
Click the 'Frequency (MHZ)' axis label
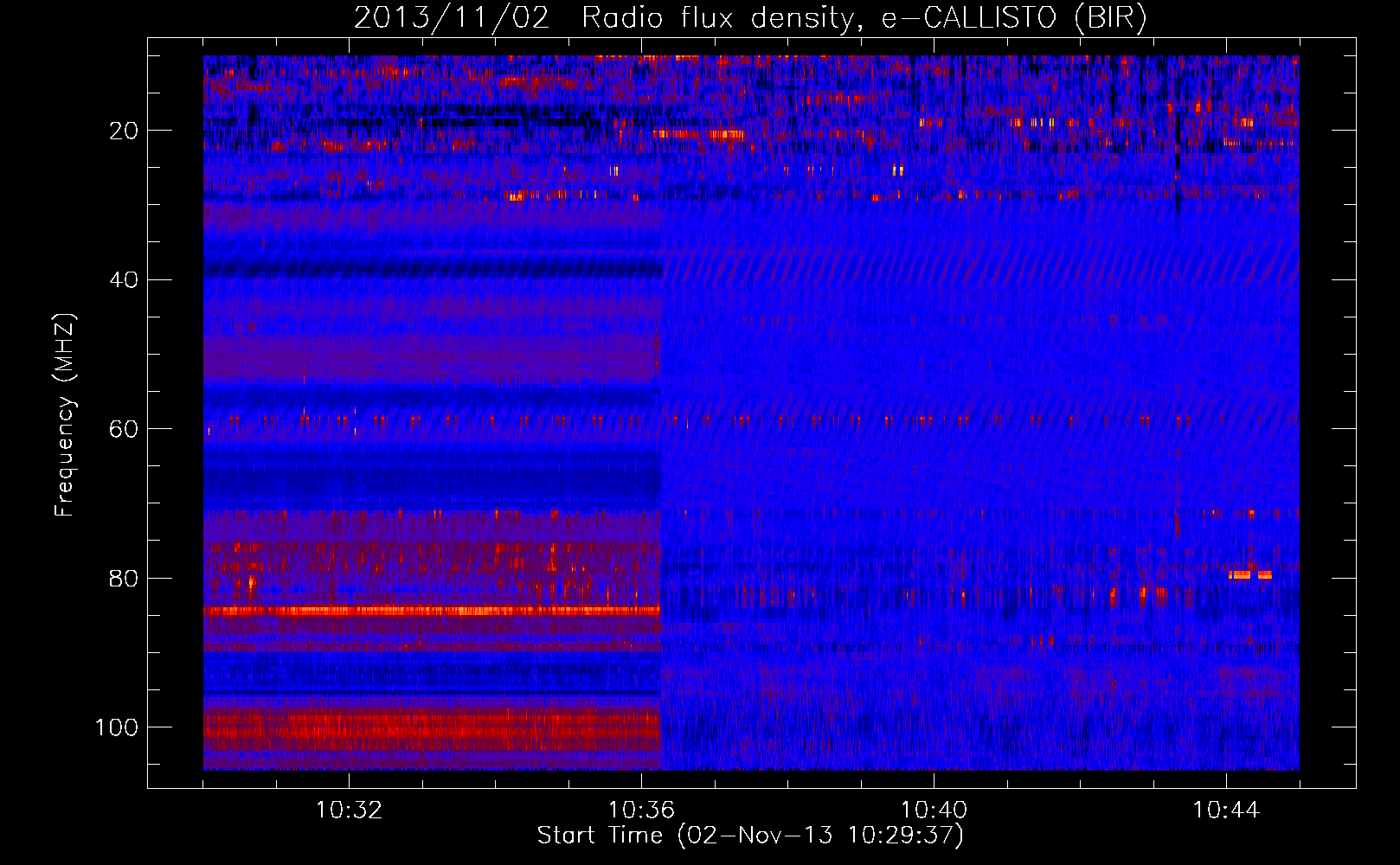65,414
